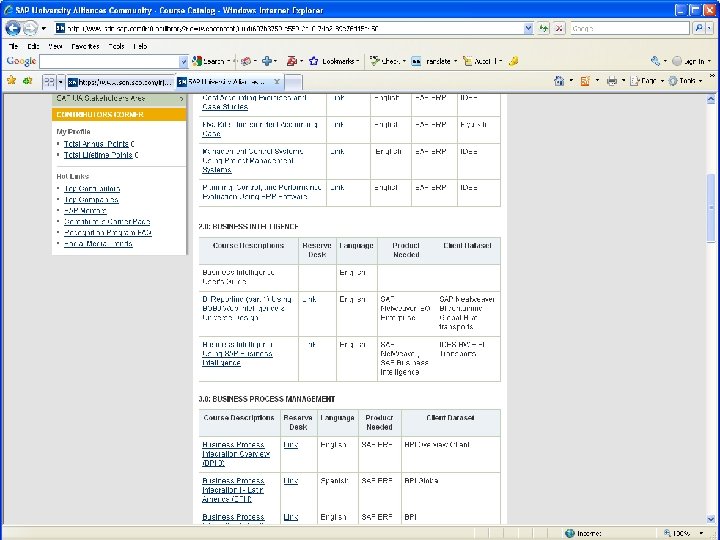Open the Business Process Integration Overview course link

(x=236, y=454)
